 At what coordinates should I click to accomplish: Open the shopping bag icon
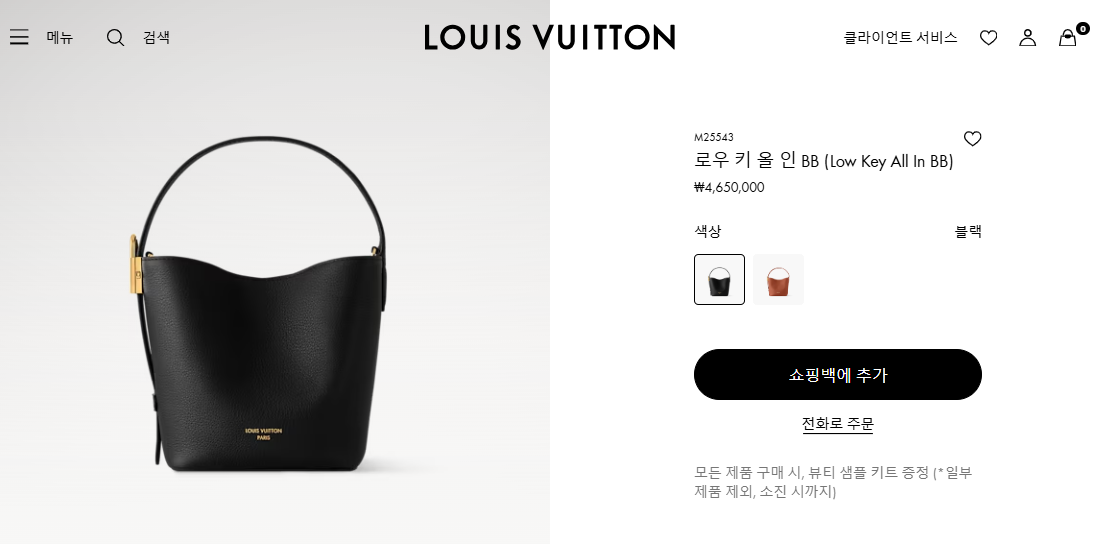pos(1067,38)
